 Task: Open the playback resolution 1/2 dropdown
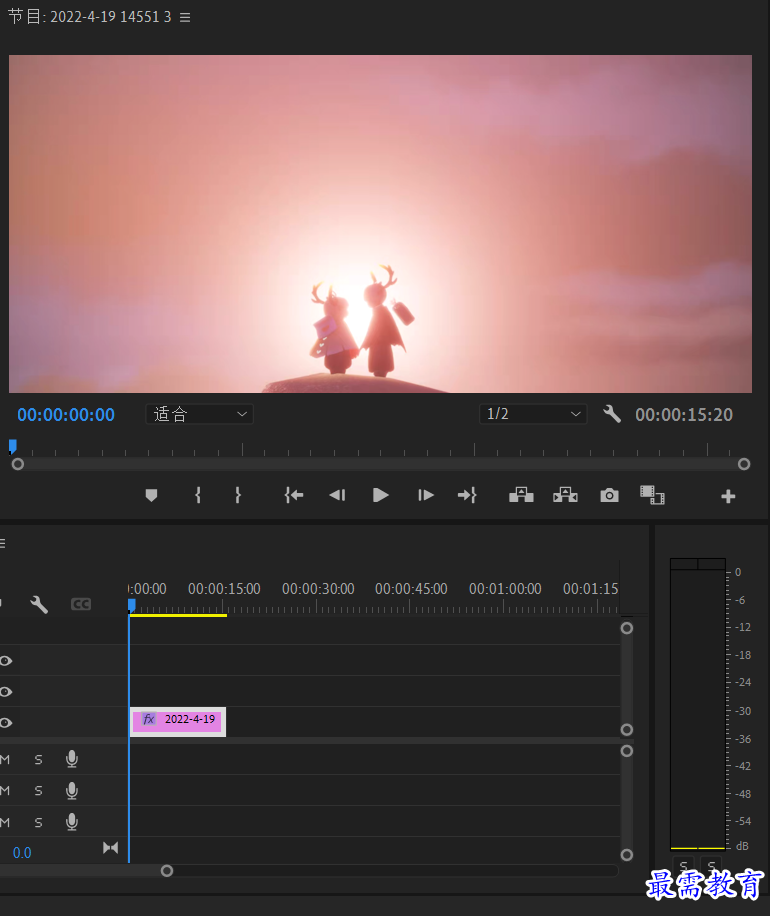(533, 414)
